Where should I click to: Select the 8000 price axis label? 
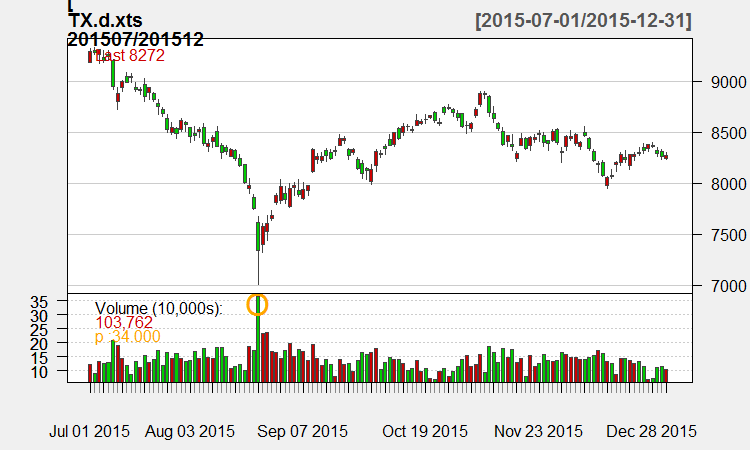point(718,184)
